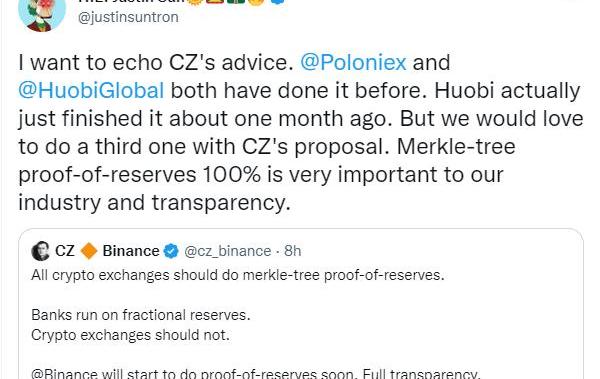Open the @cz_binance handle

click(227, 251)
